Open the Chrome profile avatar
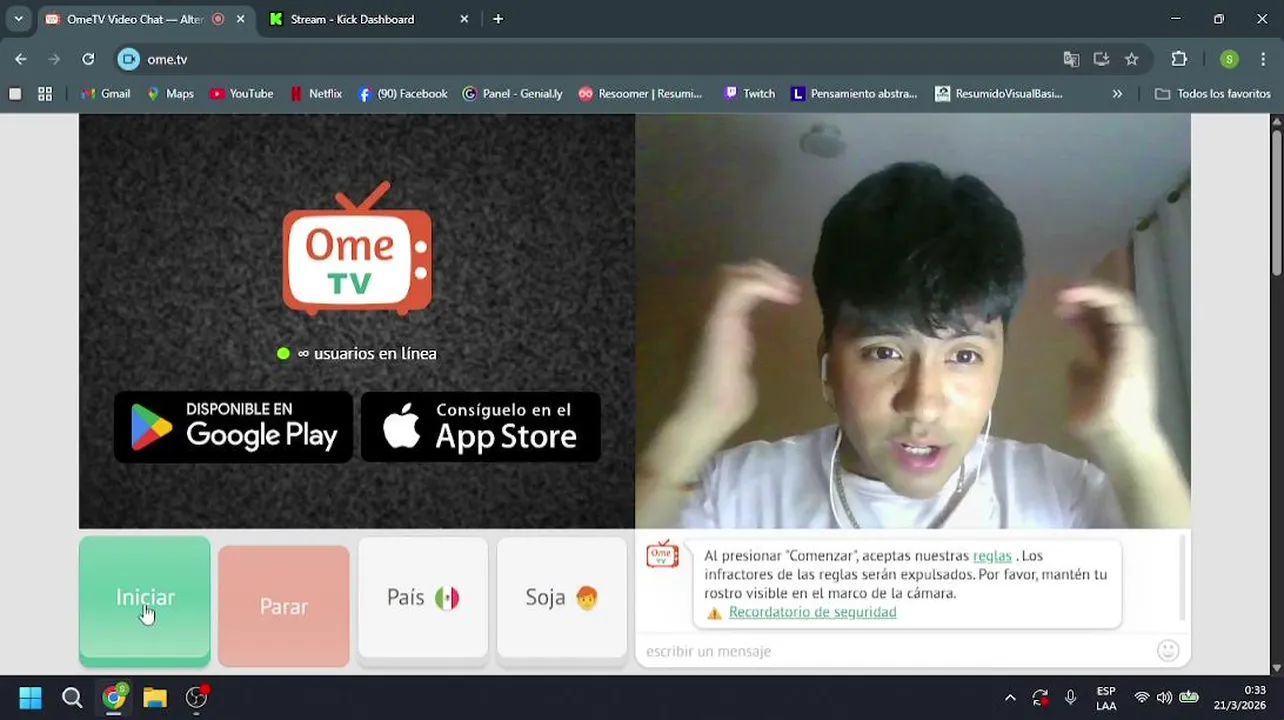Viewport: 1284px width, 720px height. pyautogui.click(x=1230, y=59)
